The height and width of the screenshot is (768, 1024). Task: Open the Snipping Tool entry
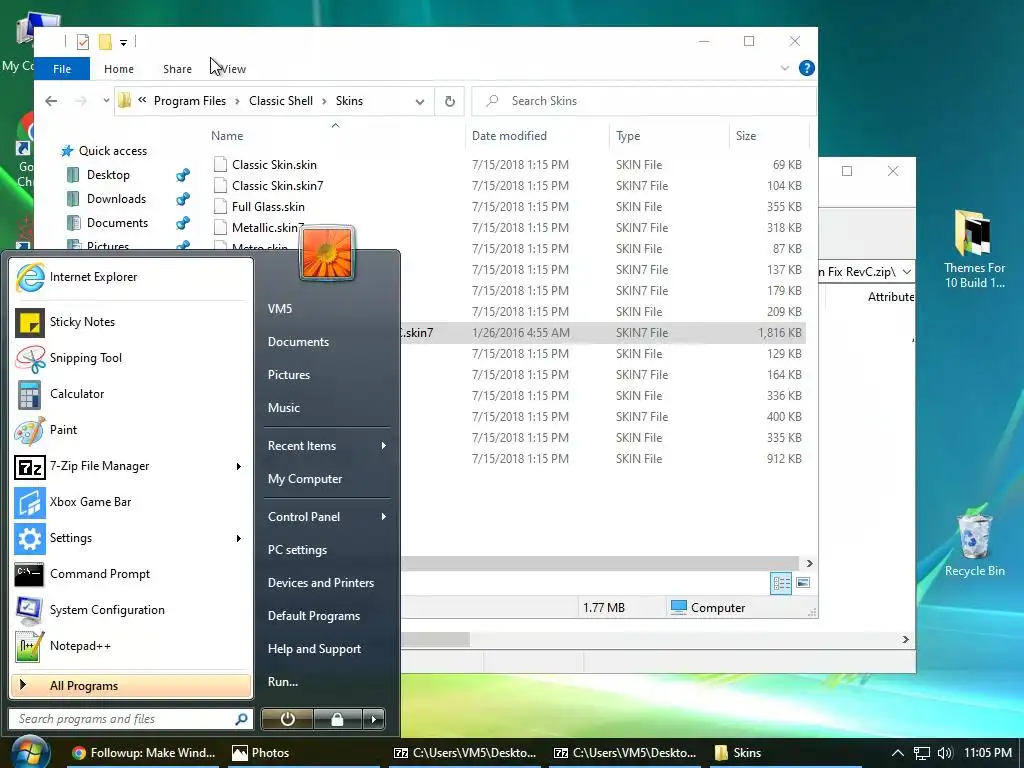point(131,358)
